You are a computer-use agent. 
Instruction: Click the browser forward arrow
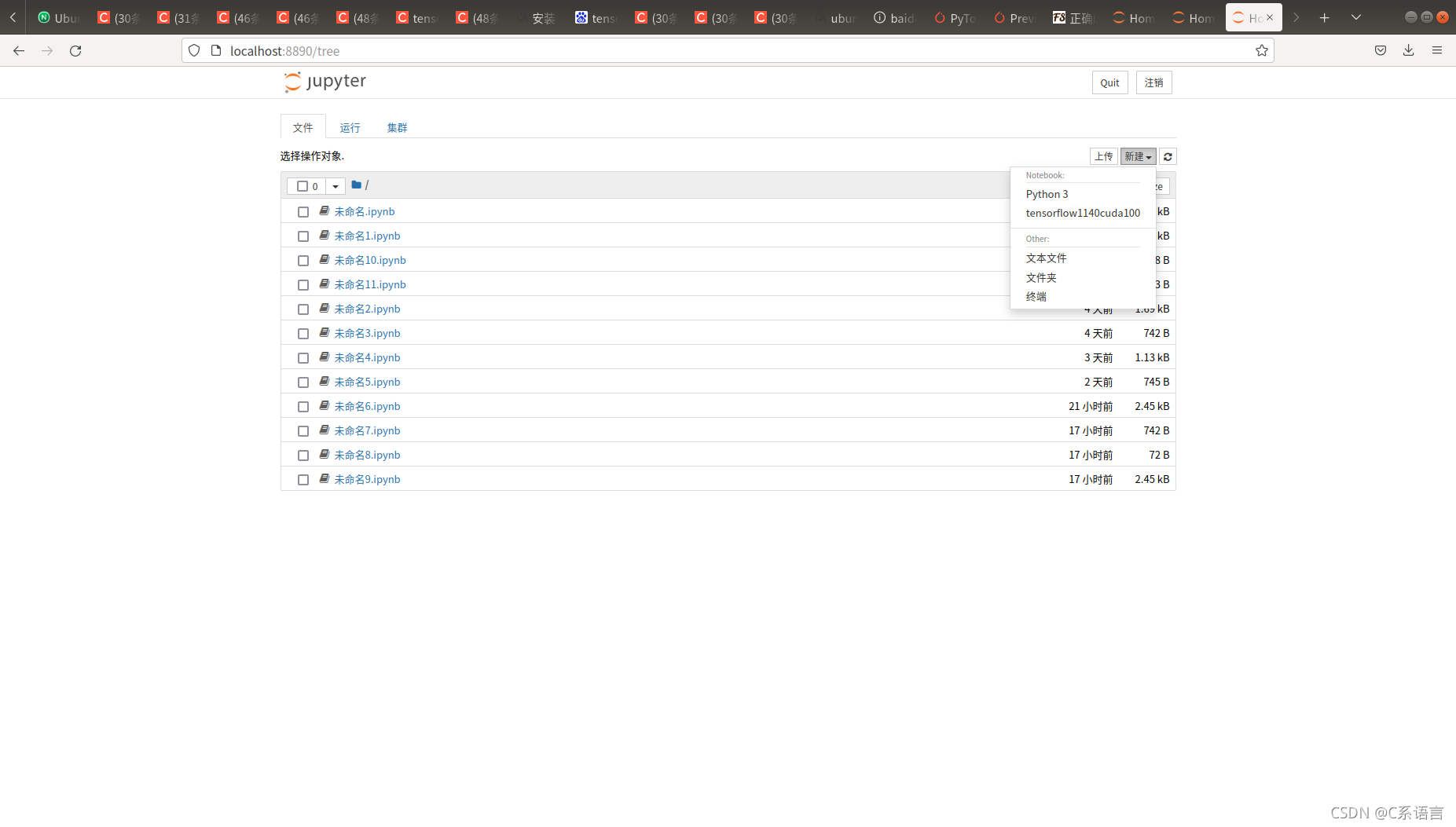(47, 50)
